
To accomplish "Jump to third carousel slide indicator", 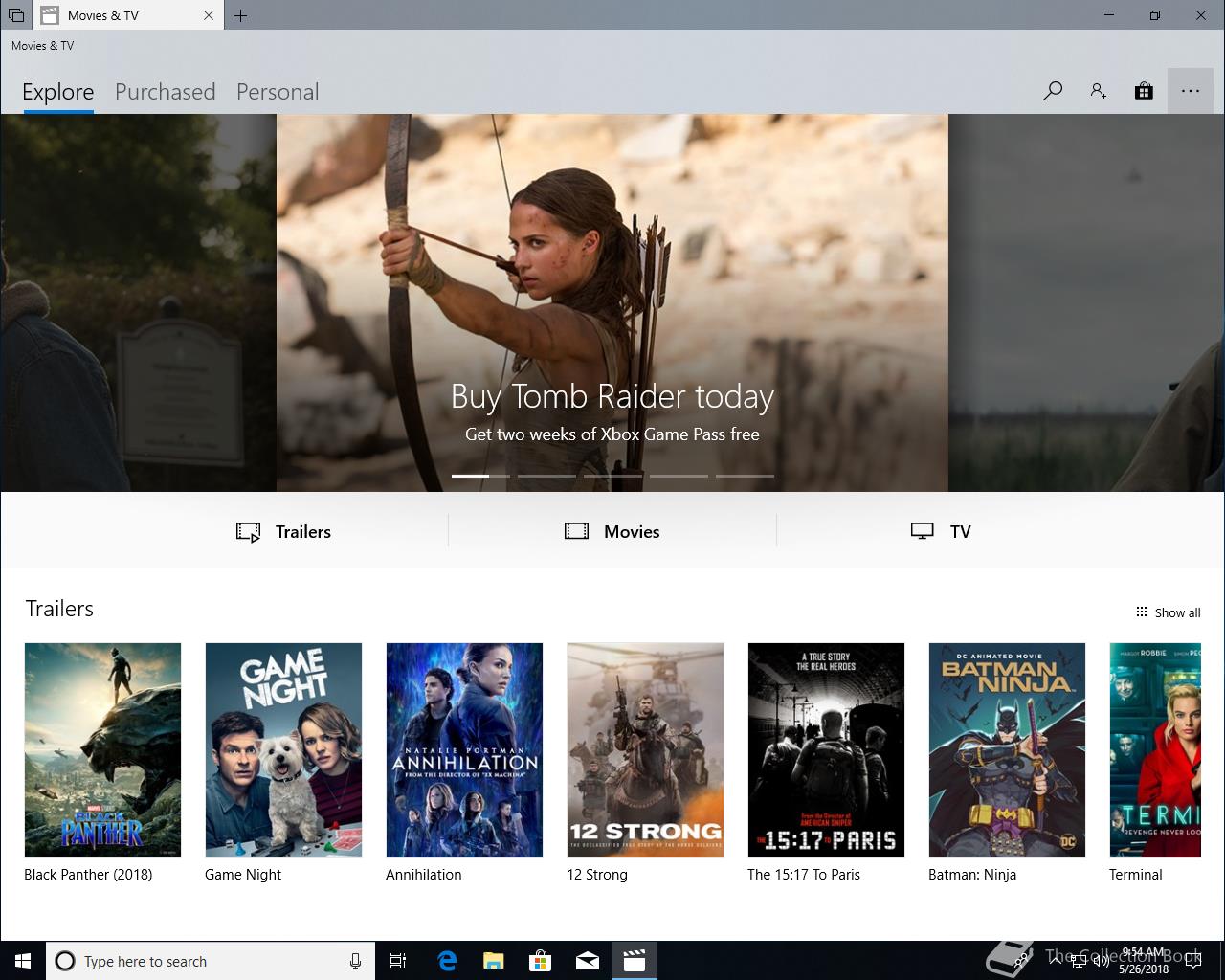I will pyautogui.click(x=612, y=476).
